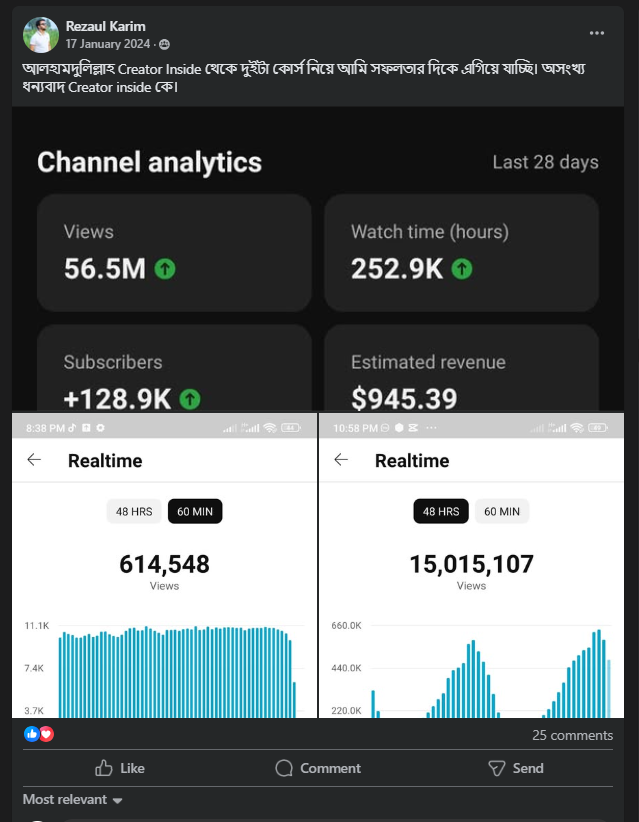Viewport: 639px width, 822px height.
Task: Click the public audience globe icon
Action: (164, 45)
